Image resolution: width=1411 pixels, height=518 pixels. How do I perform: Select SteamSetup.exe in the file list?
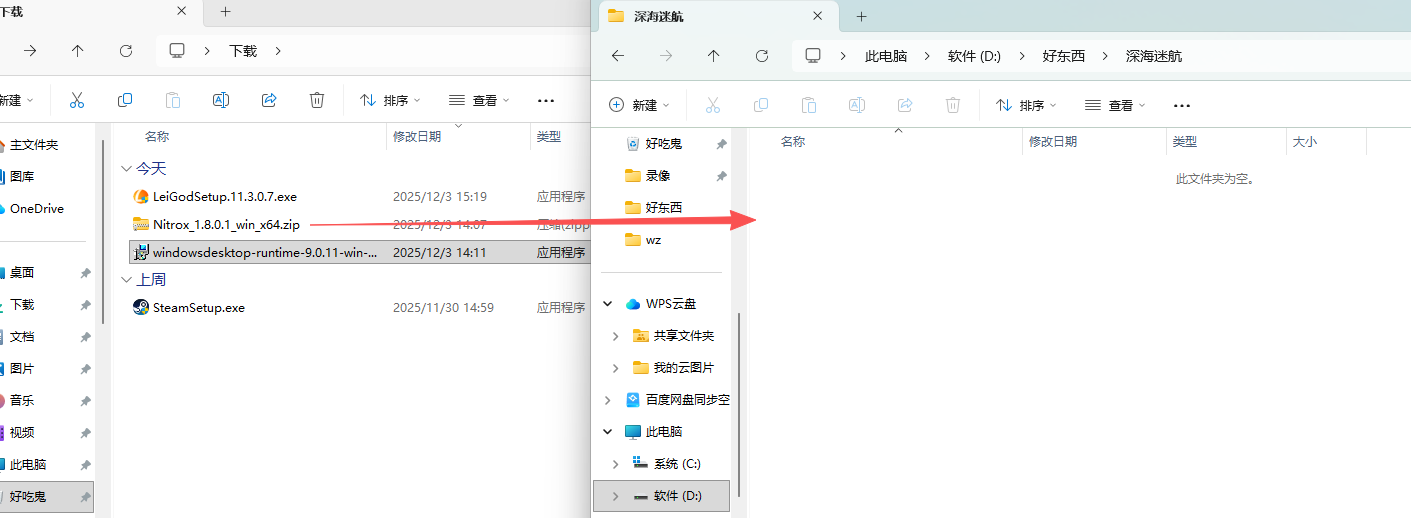coord(198,308)
